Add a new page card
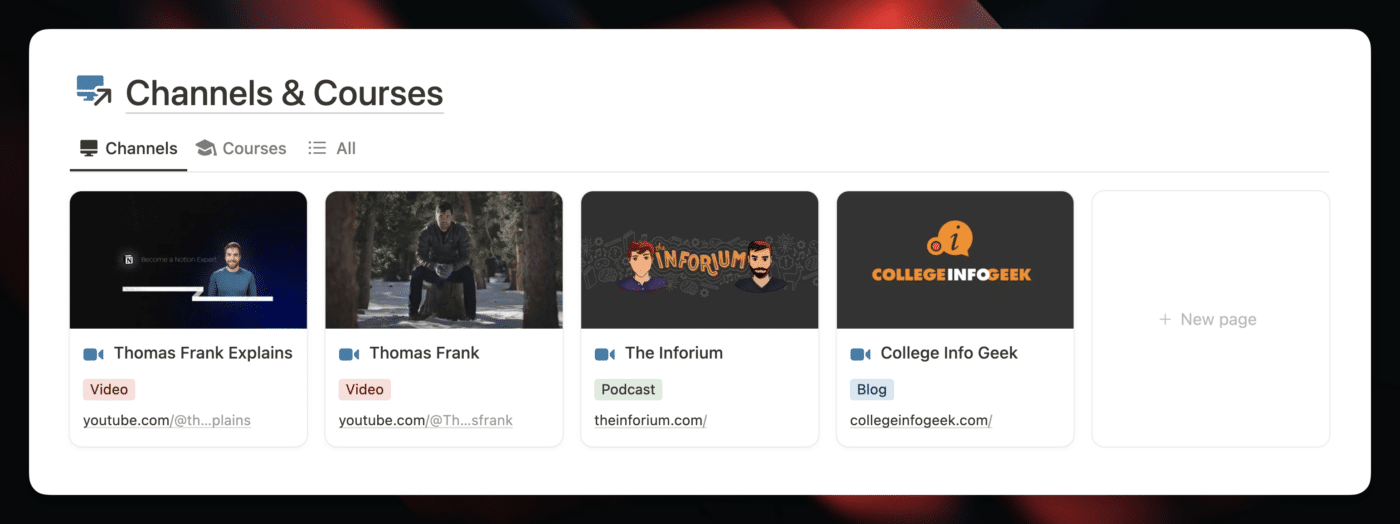This screenshot has height=524, width=1400. click(1209, 319)
